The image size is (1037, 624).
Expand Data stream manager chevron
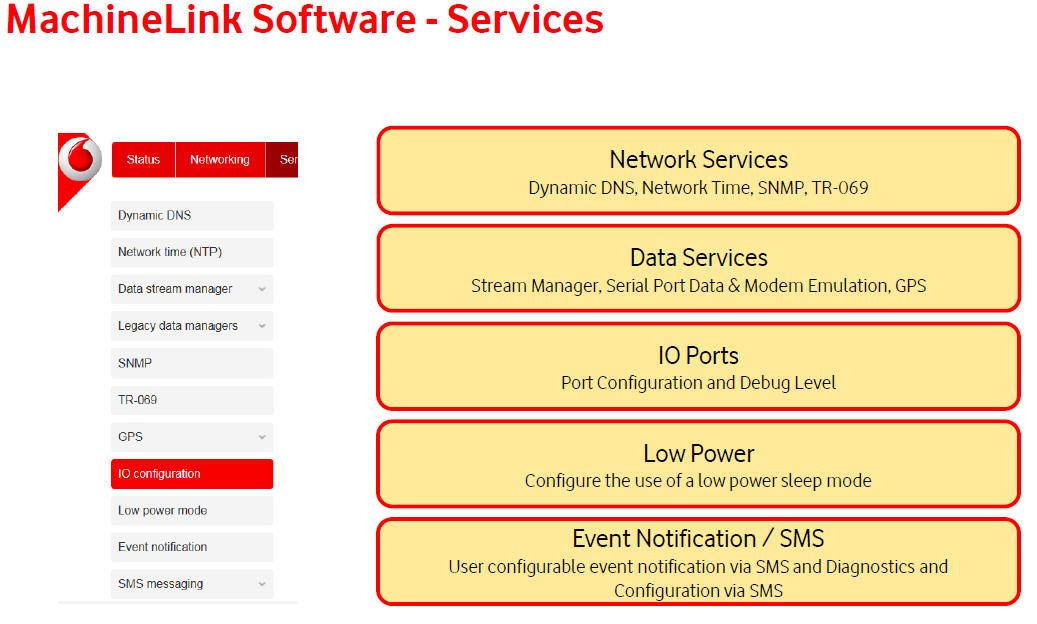pyautogui.click(x=262, y=290)
